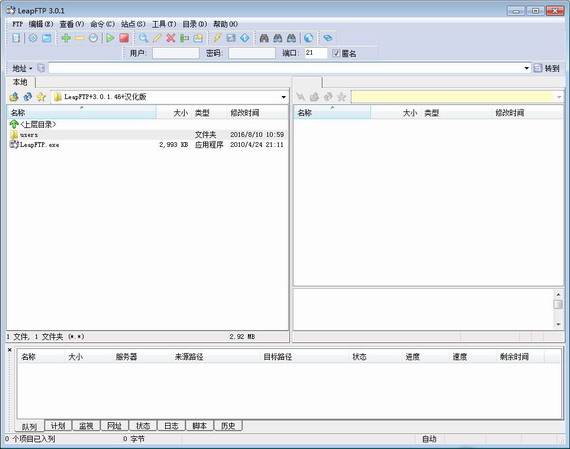Viewport: 570px width, 449px height.
Task: Switch to the 网址 tab
Action: (x=115, y=426)
